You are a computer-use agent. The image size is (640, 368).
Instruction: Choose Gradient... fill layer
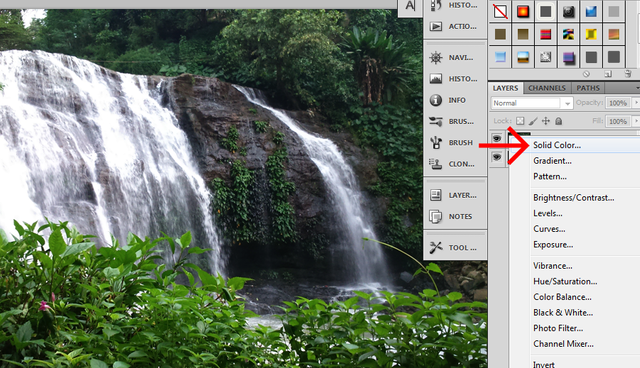(x=552, y=161)
